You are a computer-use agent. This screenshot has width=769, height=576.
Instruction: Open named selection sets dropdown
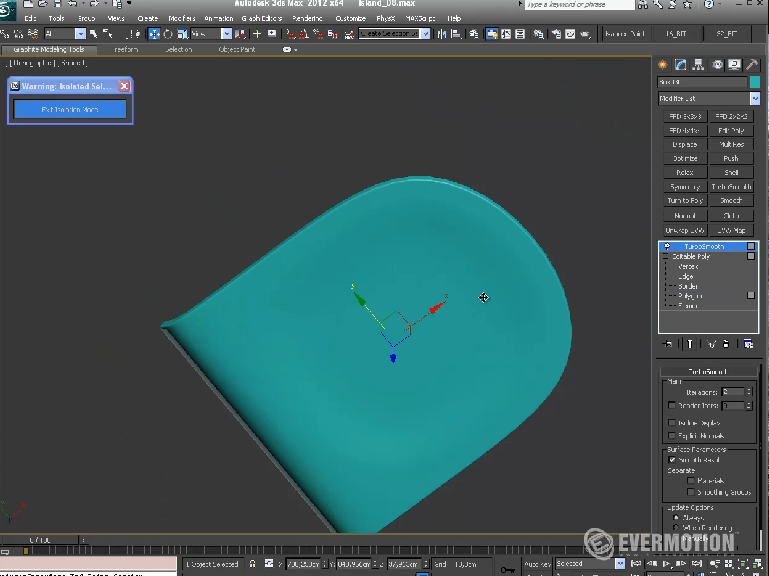426,34
